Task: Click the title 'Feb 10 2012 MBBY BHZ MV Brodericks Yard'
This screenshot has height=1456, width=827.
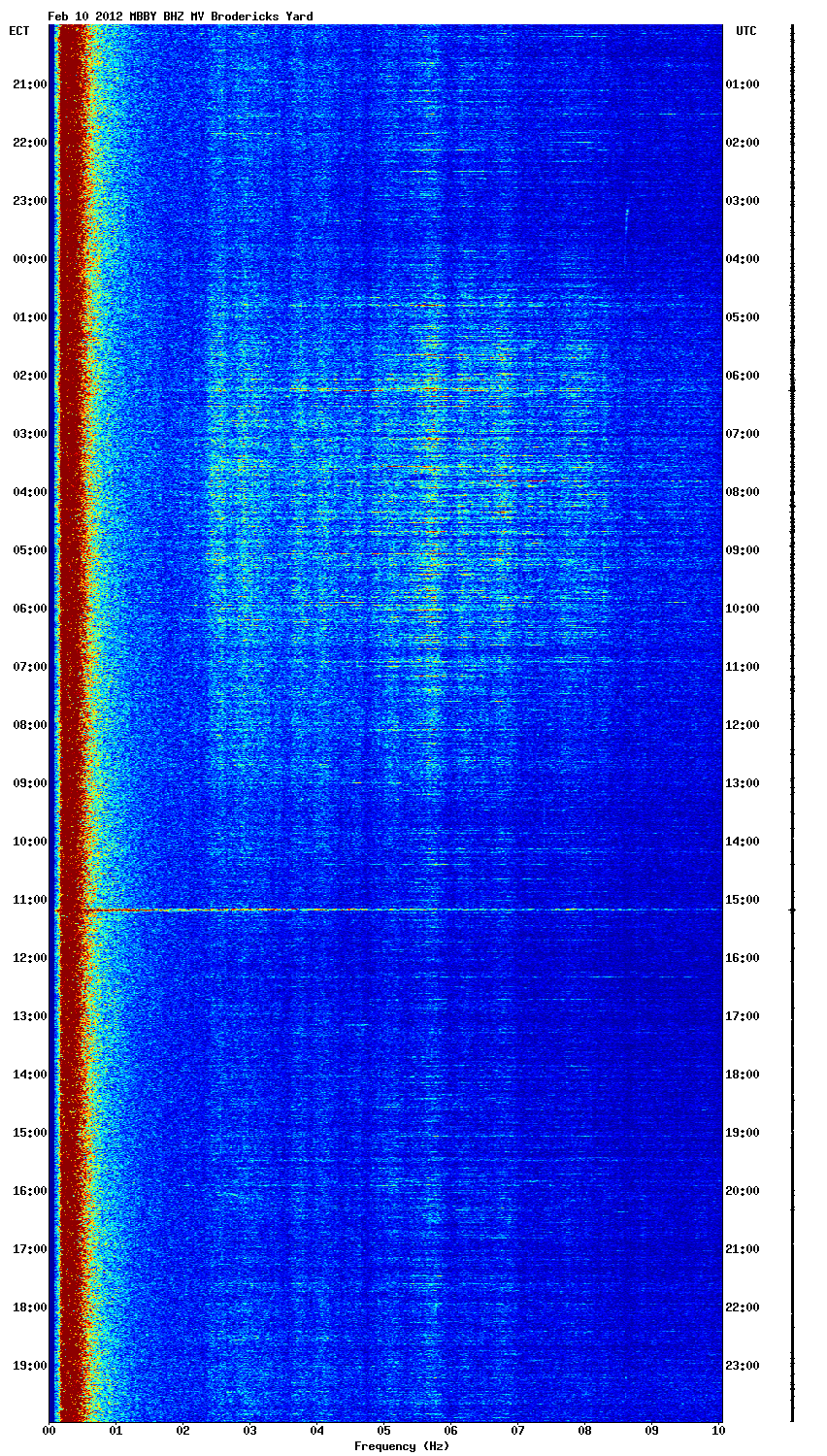Action: pos(181,17)
